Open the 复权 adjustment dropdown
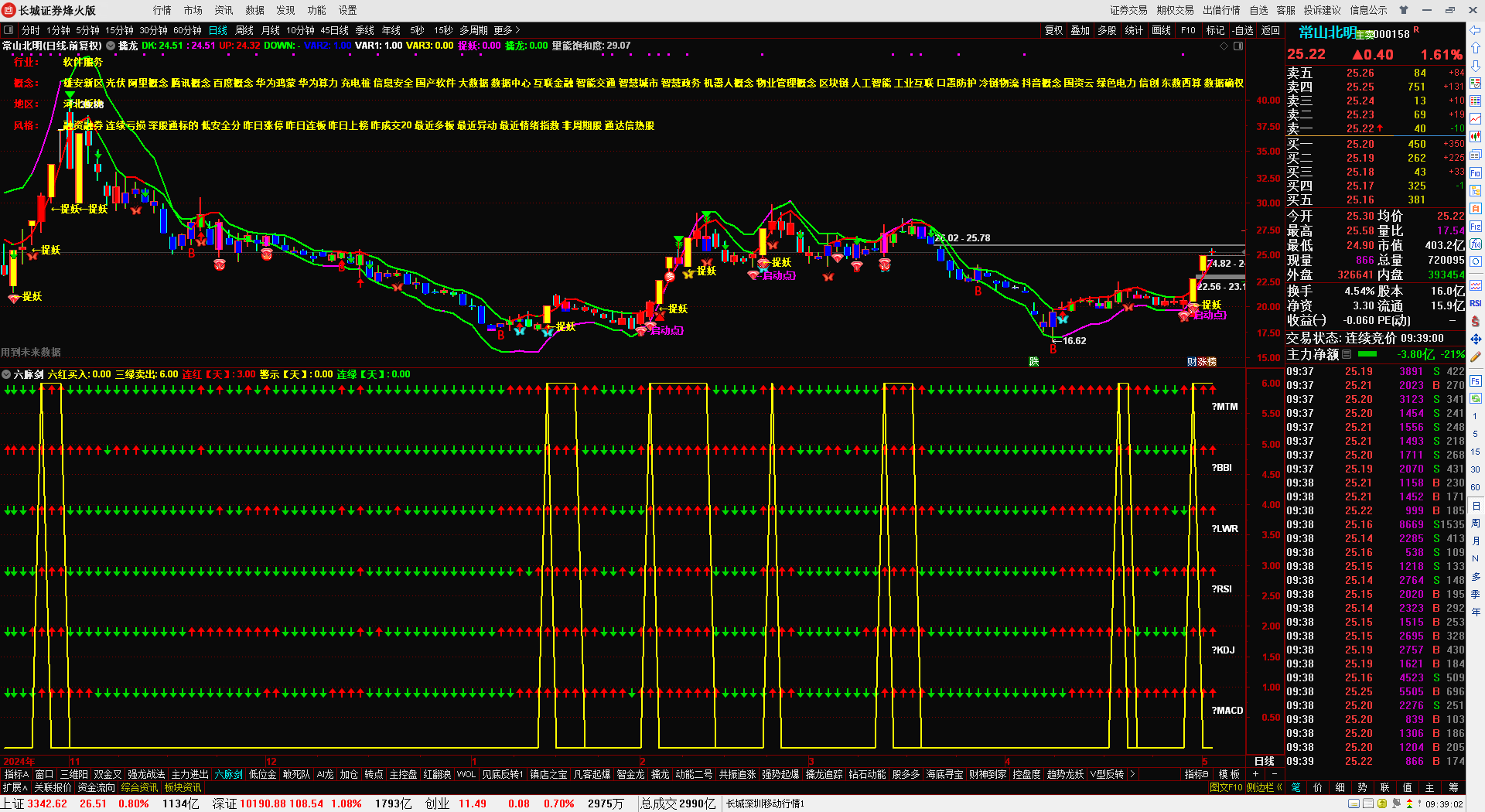 pos(1053,30)
